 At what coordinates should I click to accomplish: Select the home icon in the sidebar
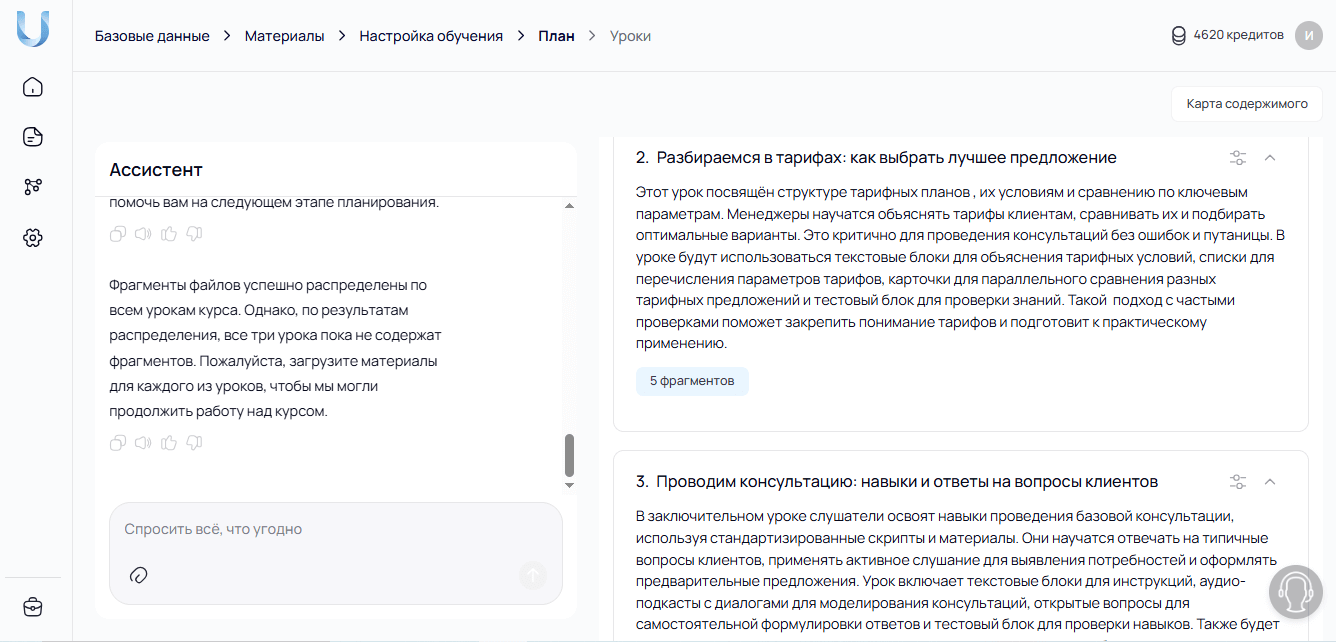33,87
